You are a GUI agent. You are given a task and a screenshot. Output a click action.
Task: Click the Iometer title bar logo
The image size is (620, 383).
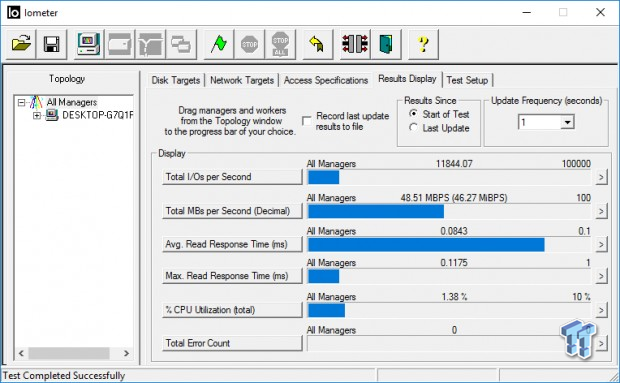pyautogui.click(x=13, y=13)
